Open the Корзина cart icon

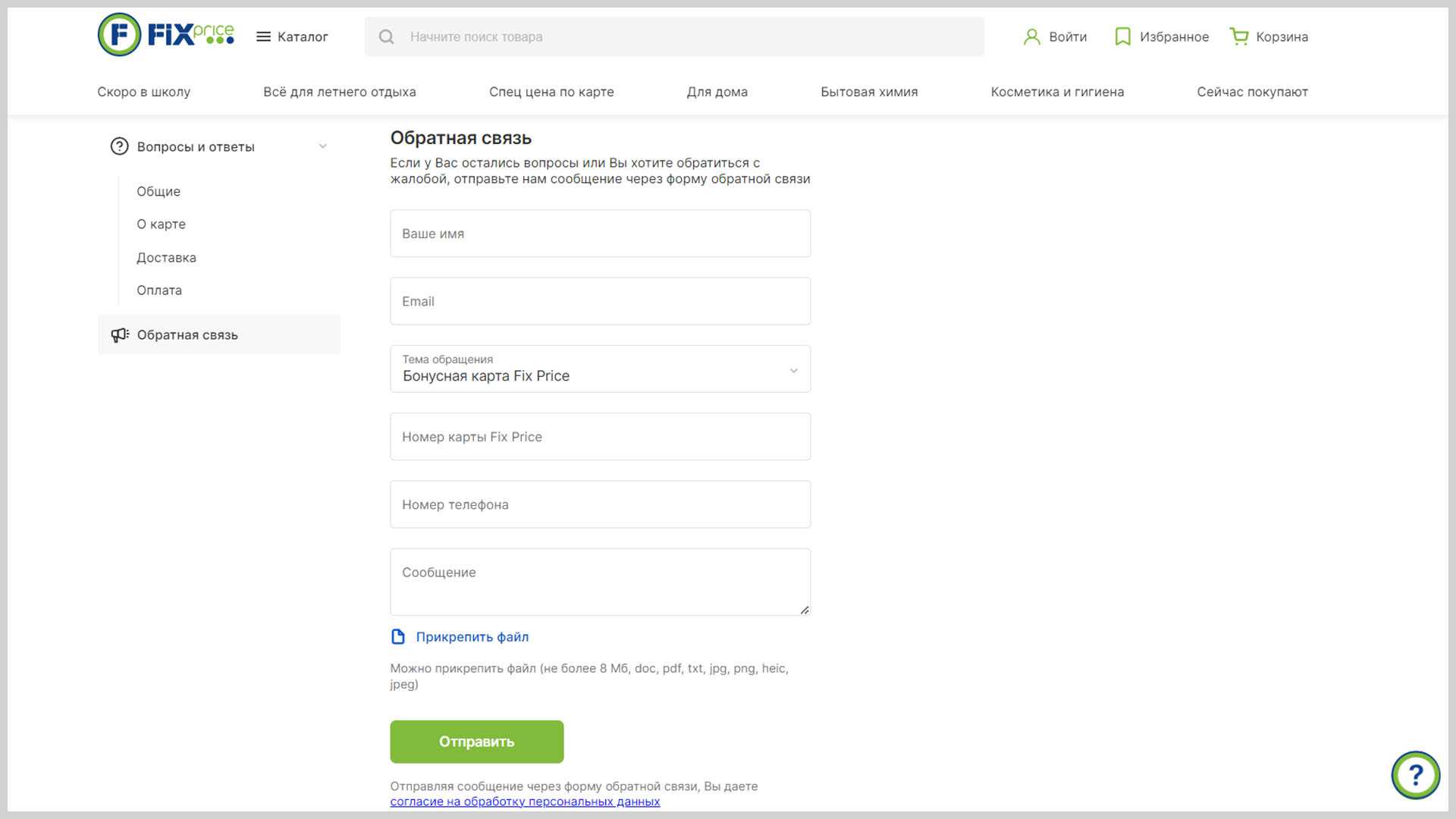tap(1238, 36)
